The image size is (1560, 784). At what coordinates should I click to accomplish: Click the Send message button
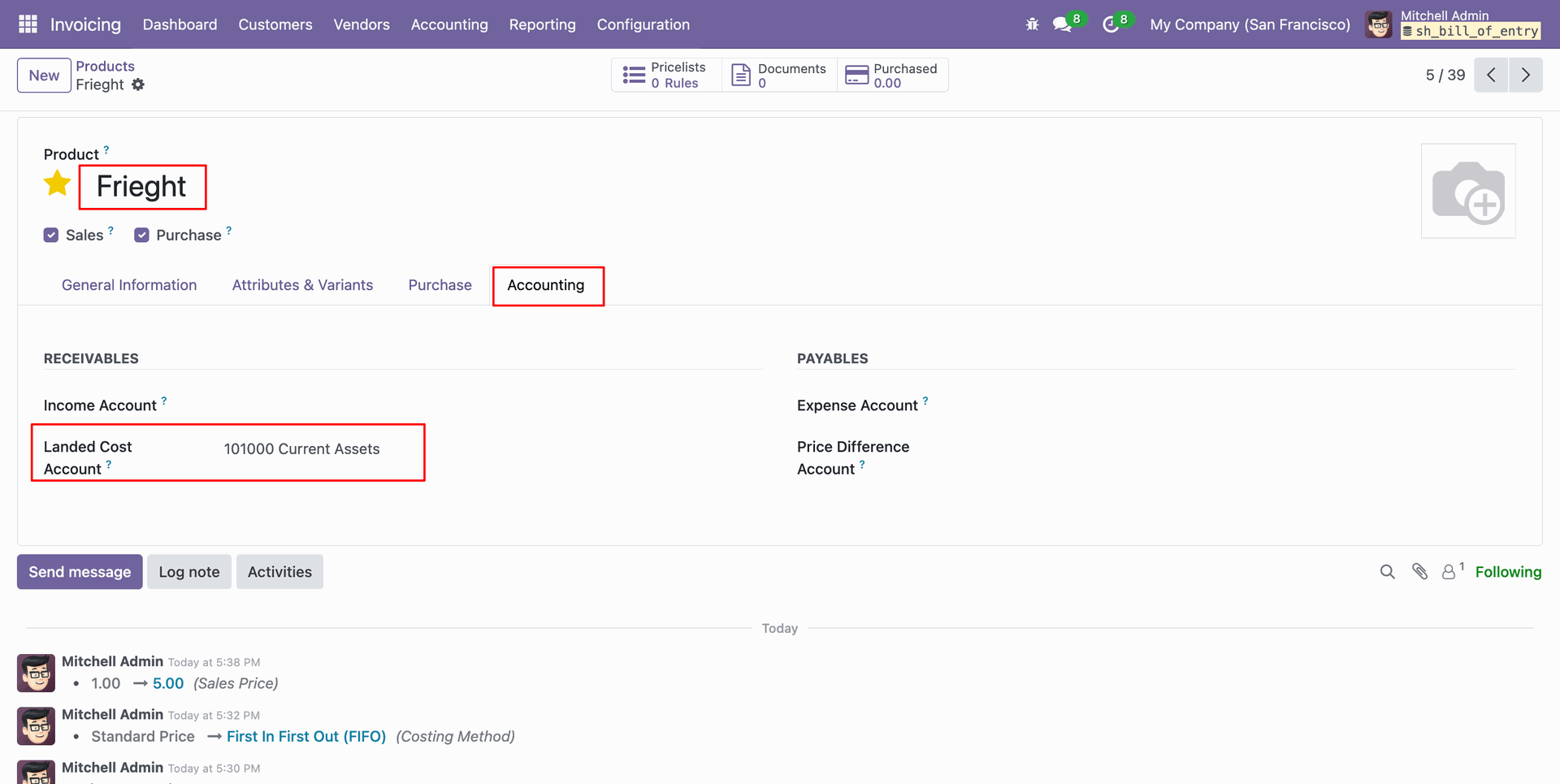coord(80,572)
